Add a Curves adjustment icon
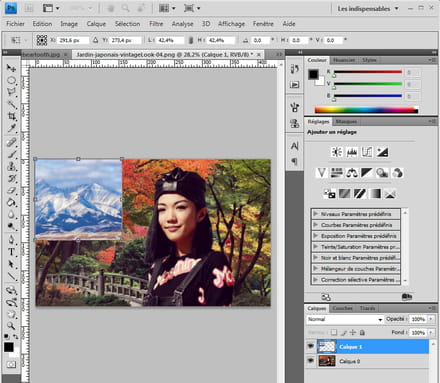 pyautogui.click(x=367, y=152)
